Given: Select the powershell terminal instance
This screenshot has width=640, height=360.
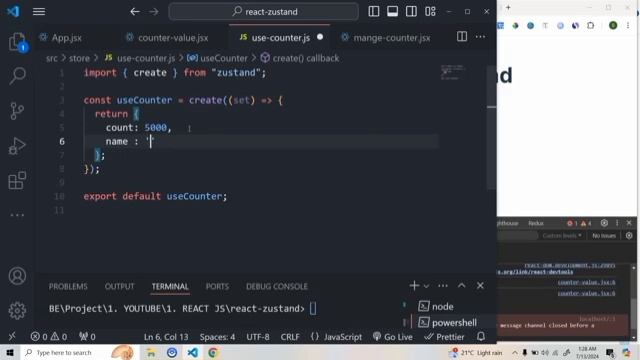Looking at the screenshot, I should [447, 322].
